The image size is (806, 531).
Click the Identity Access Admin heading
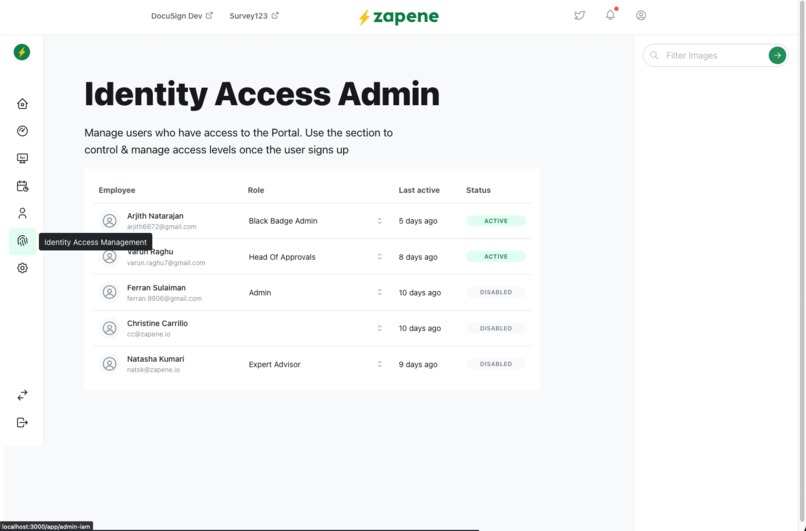tap(262, 94)
